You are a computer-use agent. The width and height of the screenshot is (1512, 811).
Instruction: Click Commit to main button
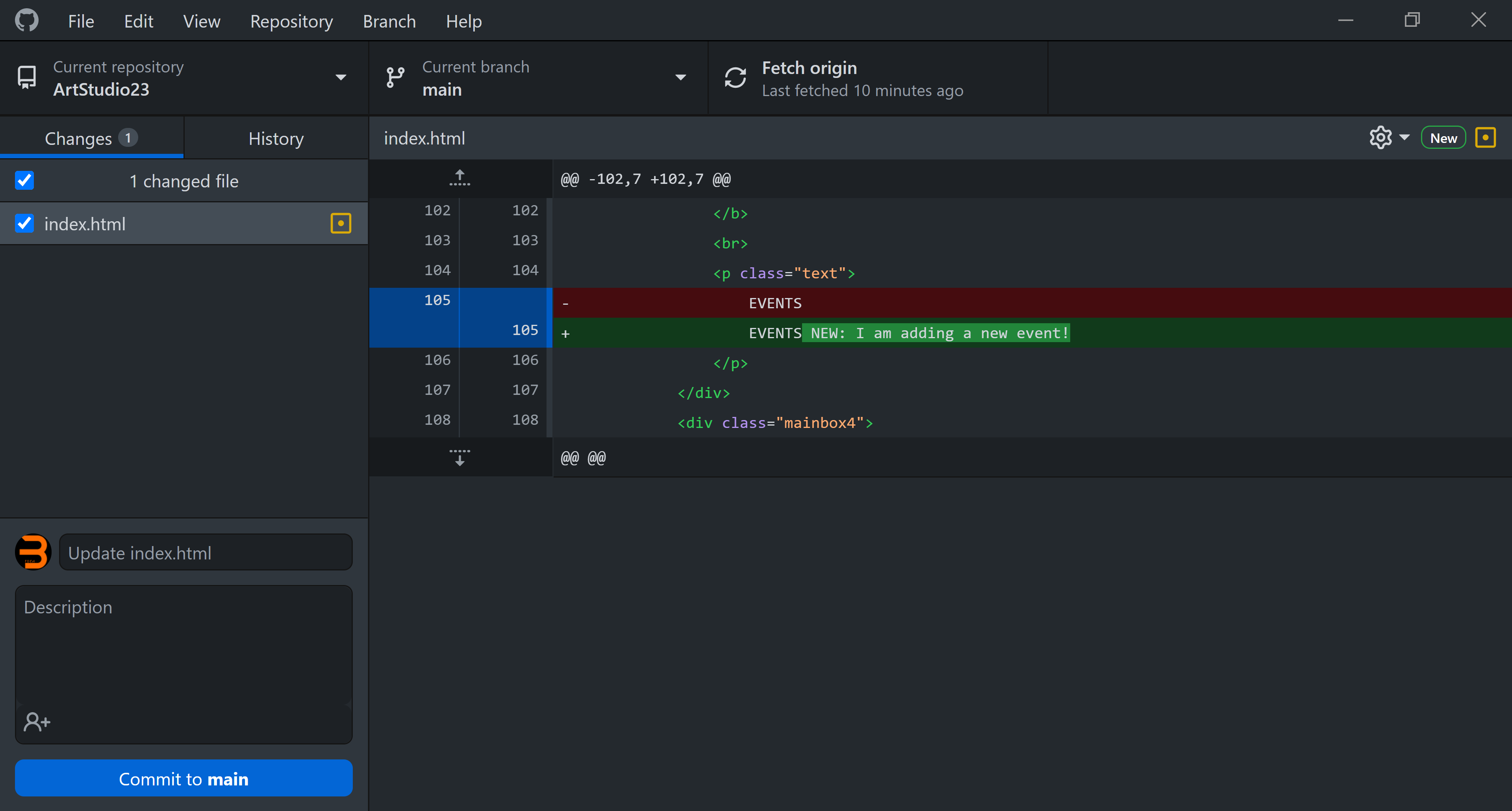[184, 778]
